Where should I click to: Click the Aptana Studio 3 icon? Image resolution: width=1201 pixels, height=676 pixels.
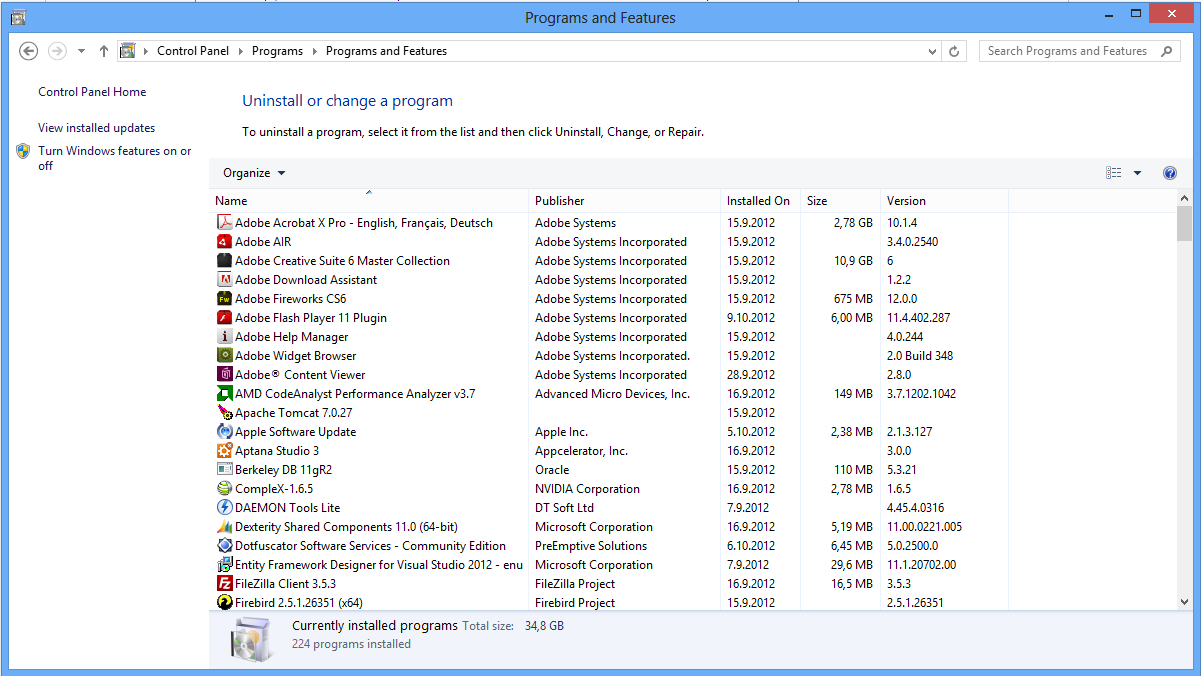coord(225,451)
